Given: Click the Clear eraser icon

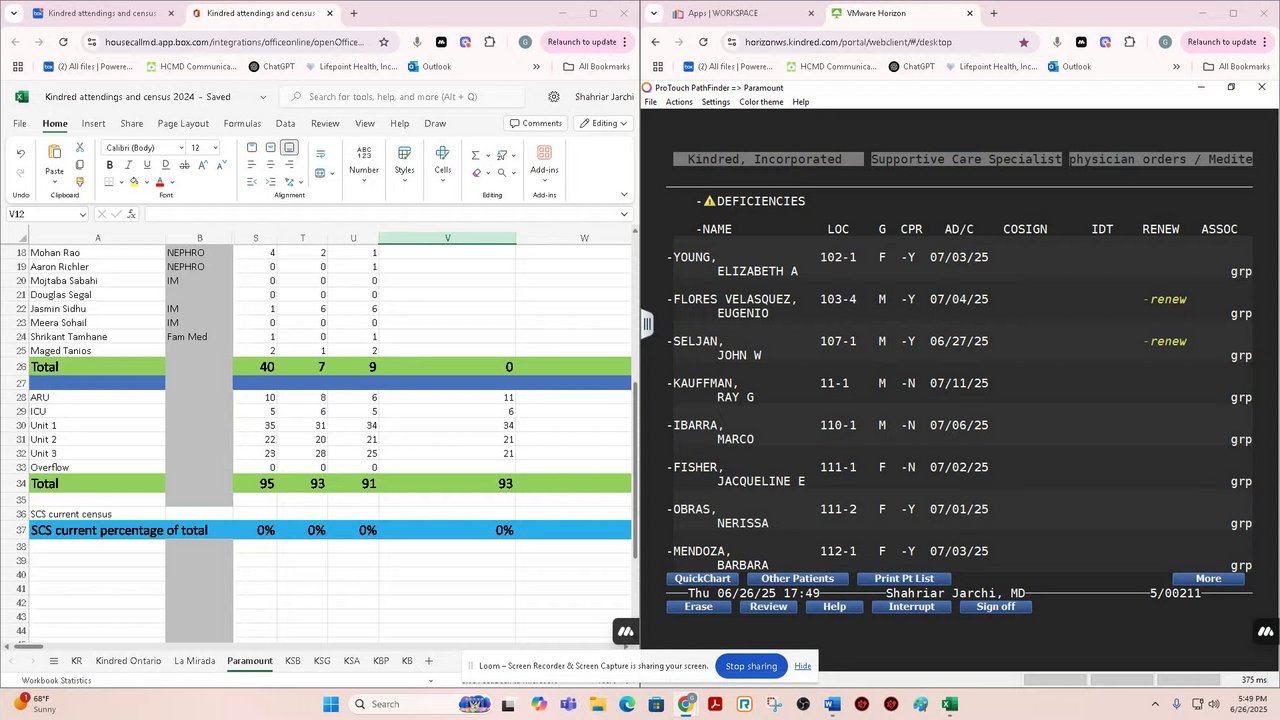Looking at the screenshot, I should click(x=477, y=173).
